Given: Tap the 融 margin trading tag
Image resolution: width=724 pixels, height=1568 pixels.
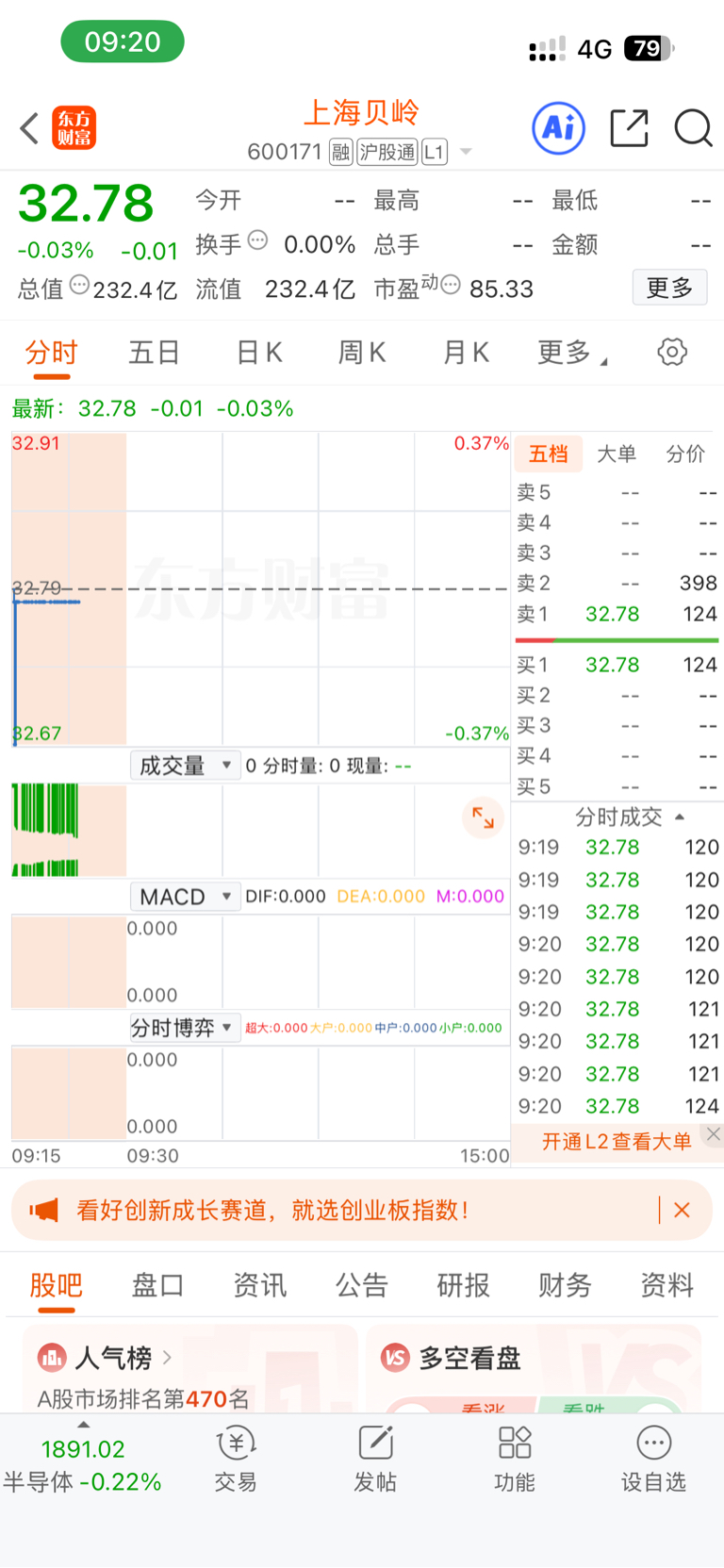Looking at the screenshot, I should (340, 152).
